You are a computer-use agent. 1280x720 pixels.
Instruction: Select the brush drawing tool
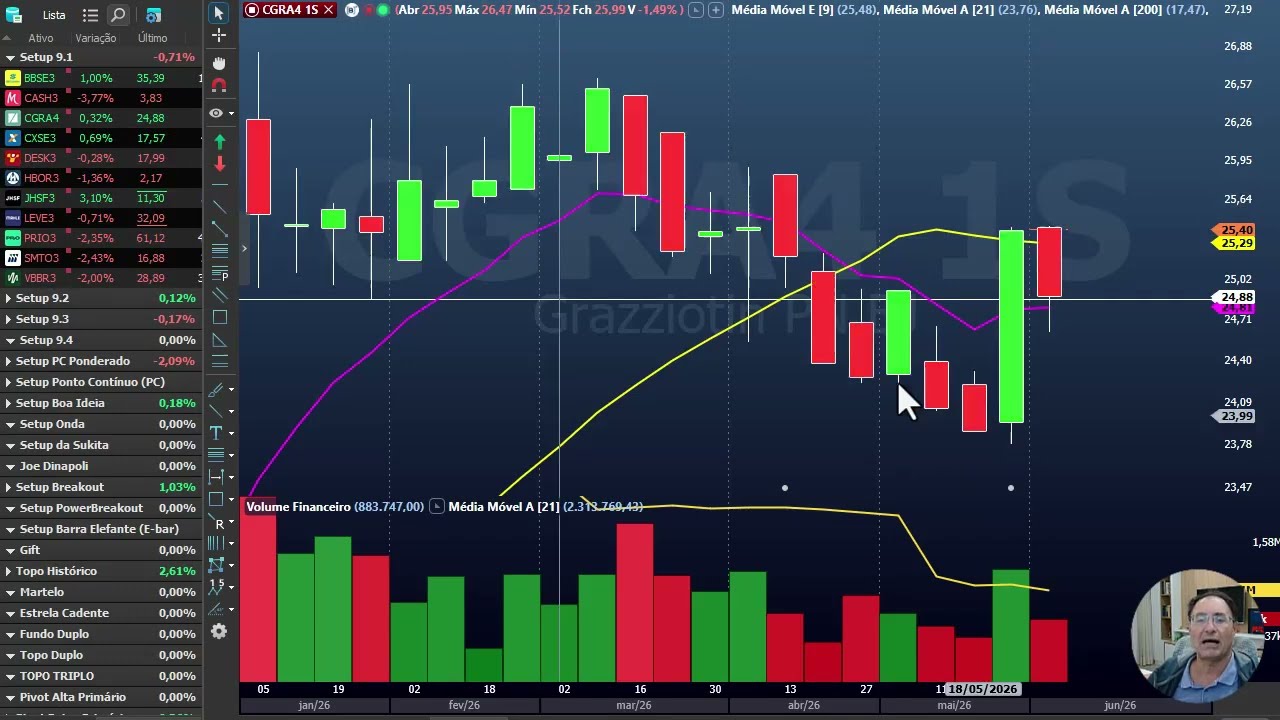click(216, 389)
